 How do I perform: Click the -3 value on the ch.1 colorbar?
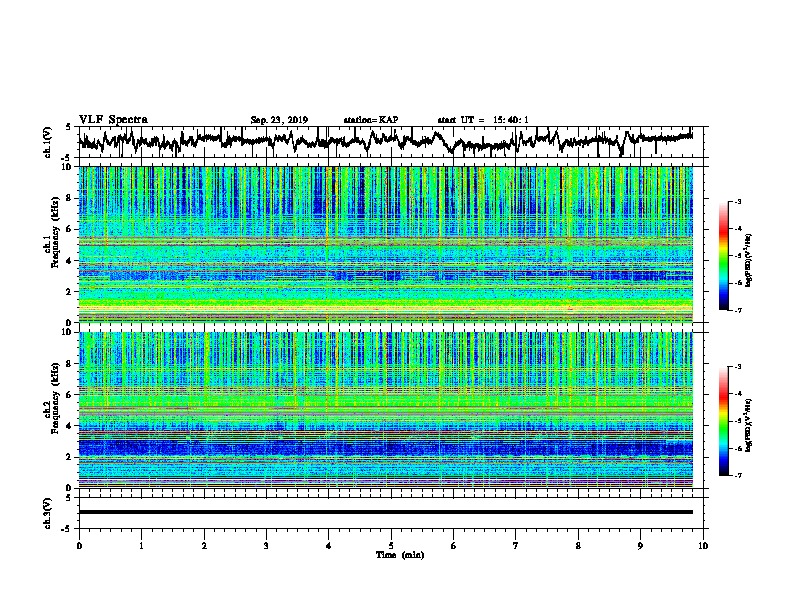coord(737,201)
